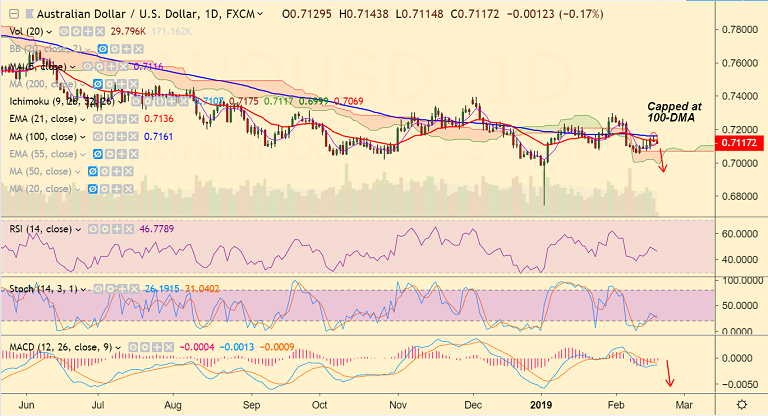Remove the MA (100, close) indicator
Image resolution: width=768 pixels, height=416 pixels.
[x=134, y=137]
